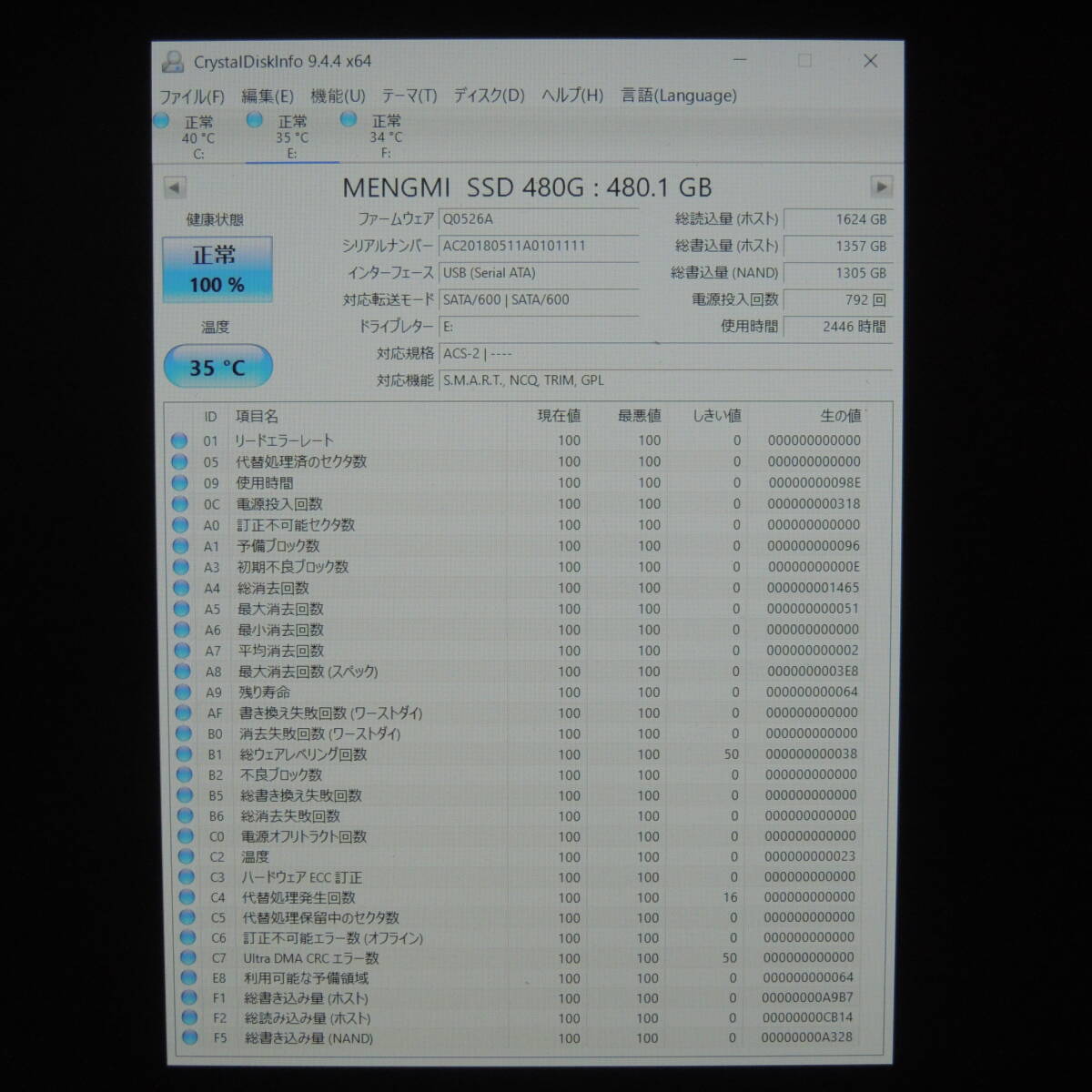Click the status icon for 総消去回数 row

click(182, 588)
